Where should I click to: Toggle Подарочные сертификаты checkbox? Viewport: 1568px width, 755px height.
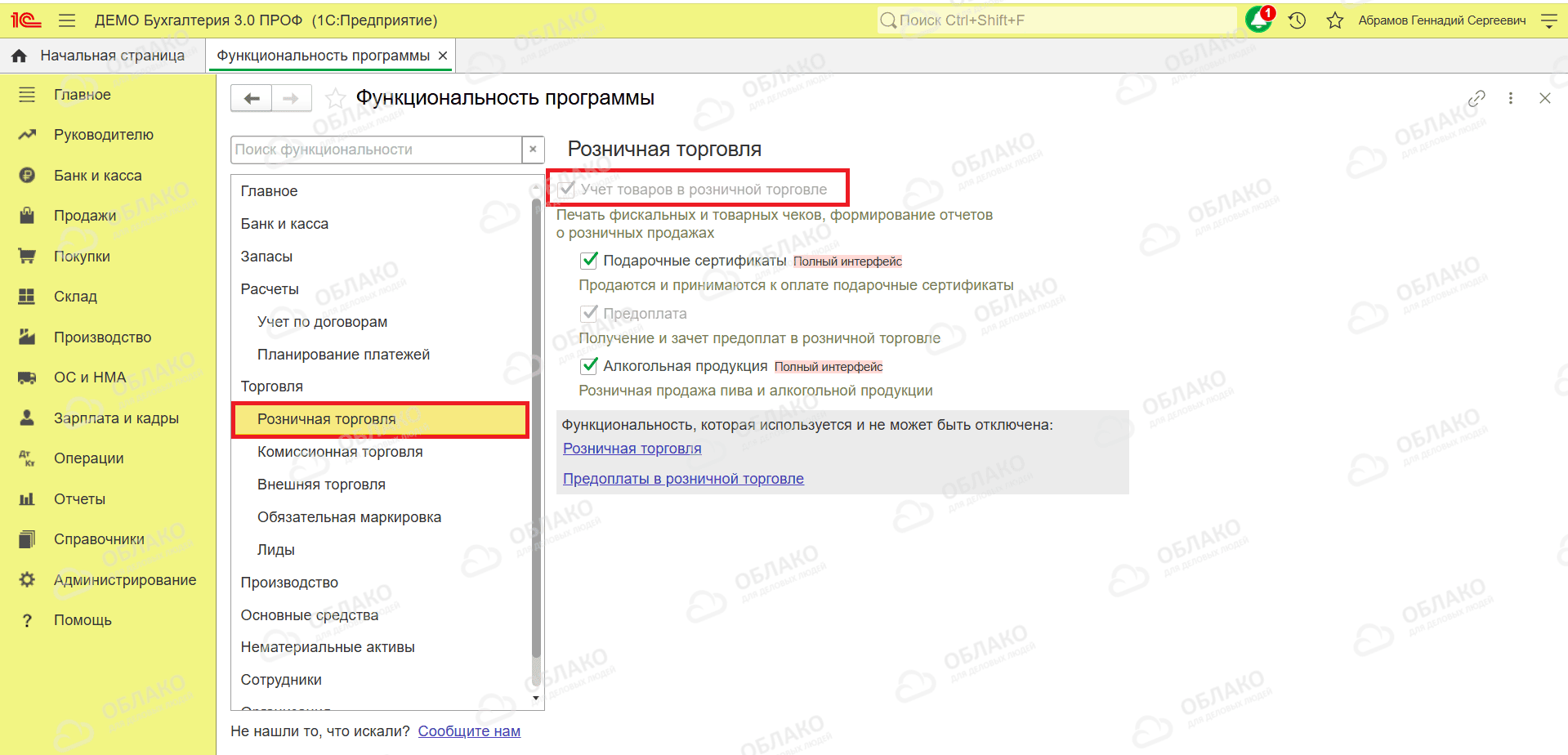point(589,261)
